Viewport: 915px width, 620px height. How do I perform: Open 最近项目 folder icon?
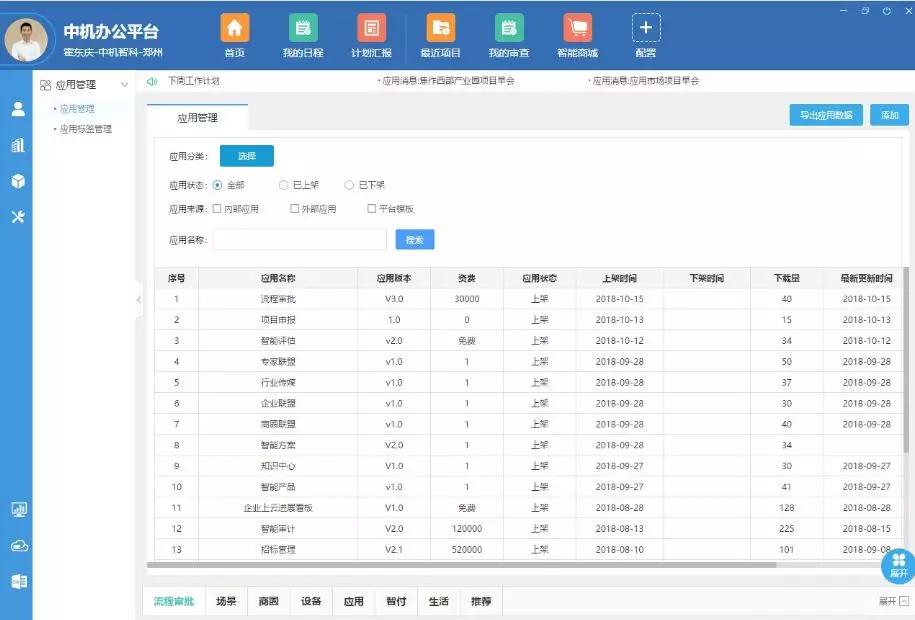click(x=441, y=27)
